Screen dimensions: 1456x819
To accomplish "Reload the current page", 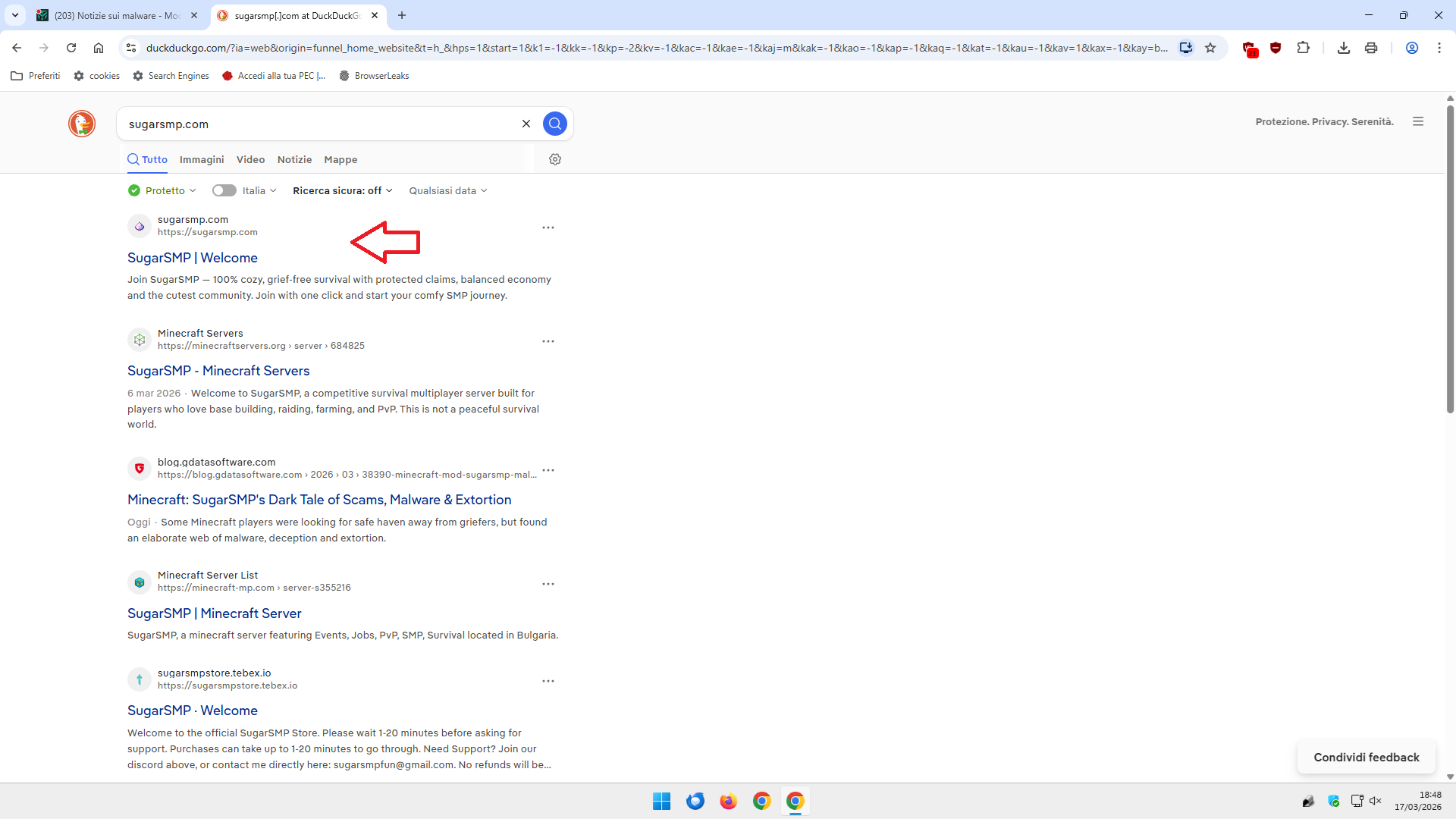I will (71, 48).
